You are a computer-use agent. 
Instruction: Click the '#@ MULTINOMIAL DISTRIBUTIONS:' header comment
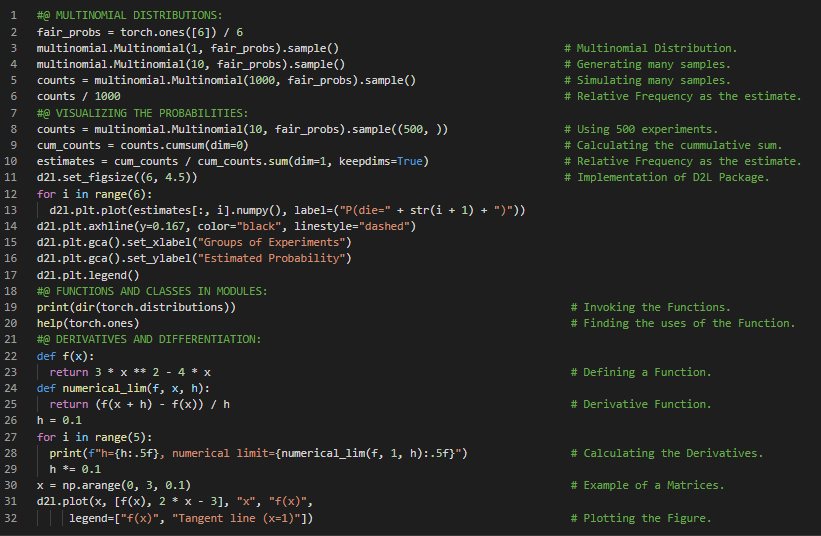coord(129,15)
